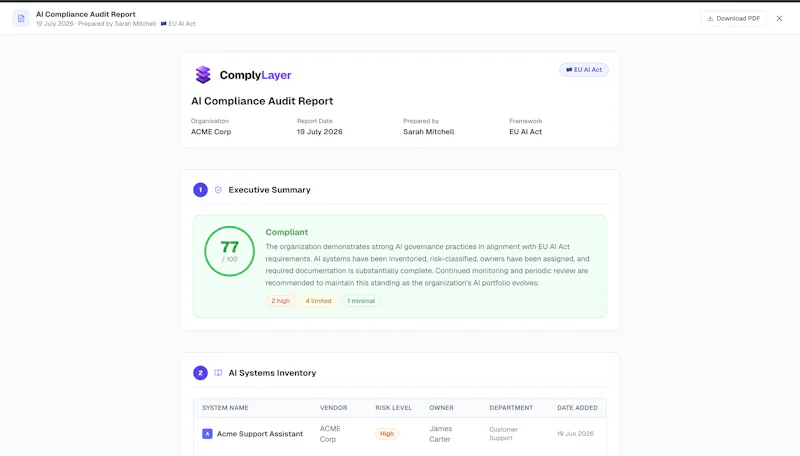Click the VENDOR column header
Viewport: 800px width, 456px height.
[x=334, y=408]
